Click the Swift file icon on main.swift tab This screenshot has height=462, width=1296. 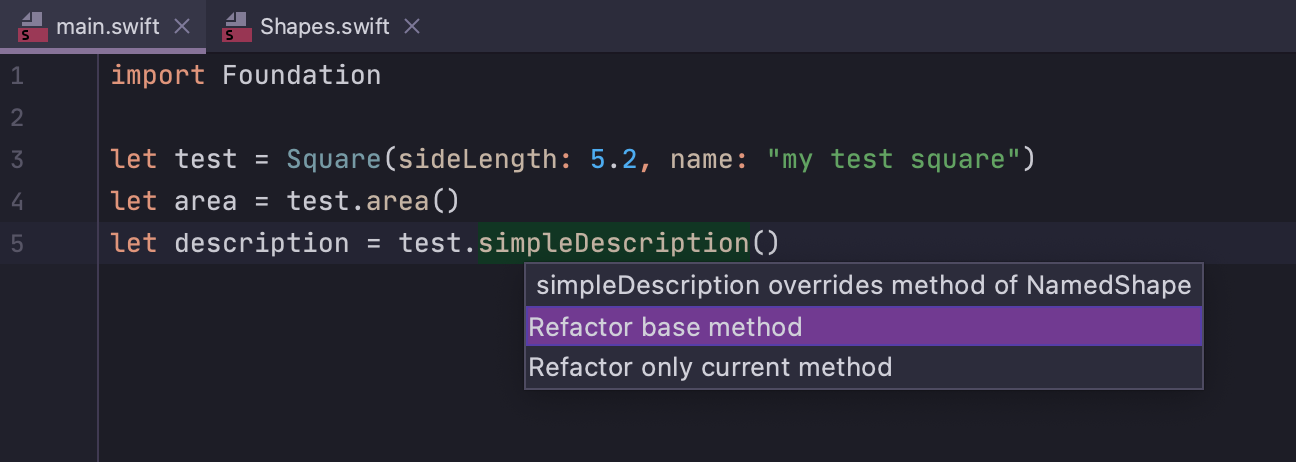tap(32, 27)
